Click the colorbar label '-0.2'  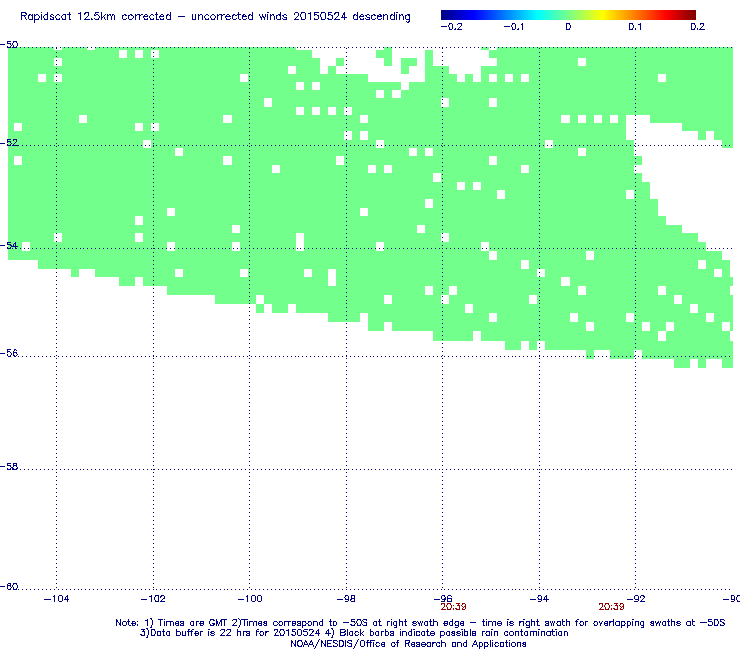click(x=452, y=27)
